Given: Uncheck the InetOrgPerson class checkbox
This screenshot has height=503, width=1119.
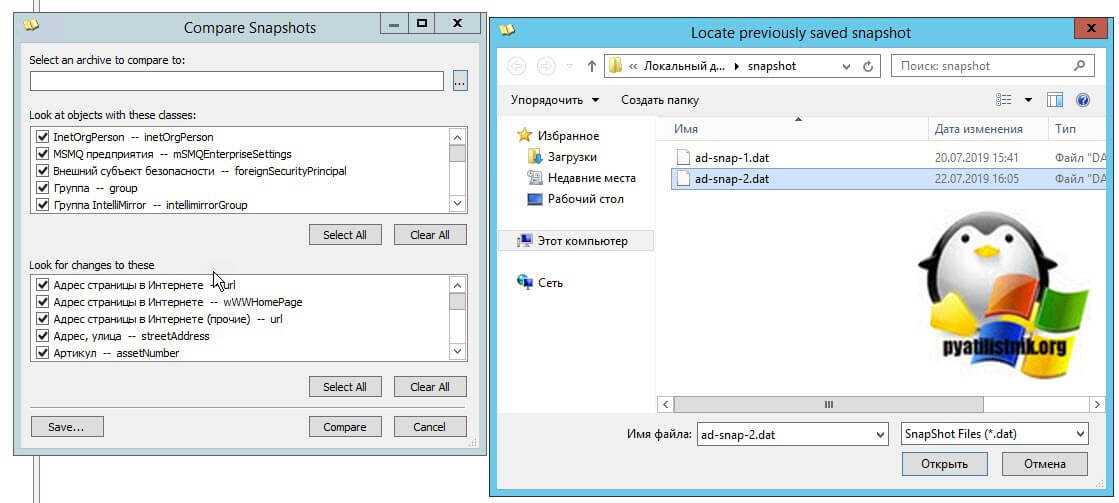Looking at the screenshot, I should tap(41, 137).
